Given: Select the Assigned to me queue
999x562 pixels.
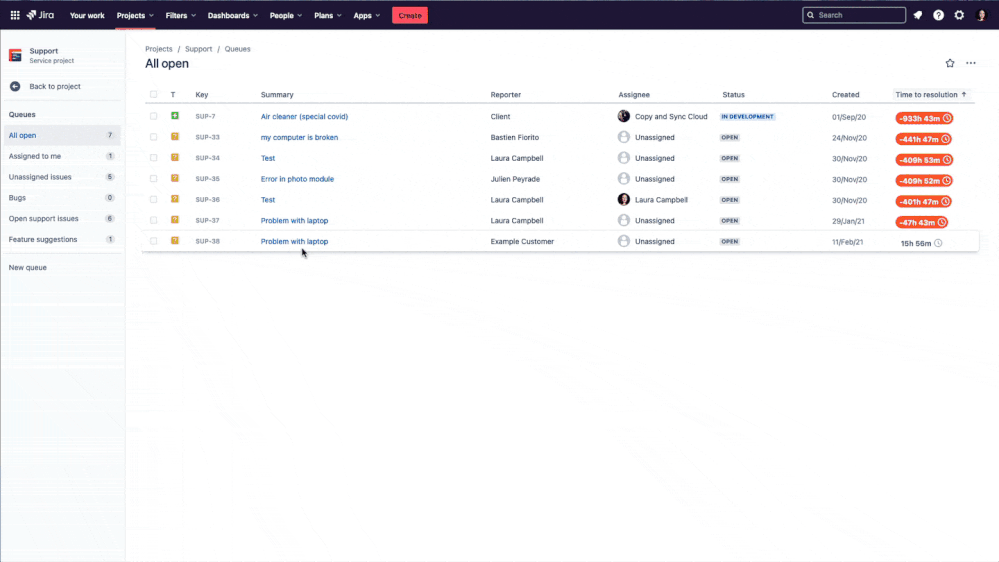Looking at the screenshot, I should [61, 156].
